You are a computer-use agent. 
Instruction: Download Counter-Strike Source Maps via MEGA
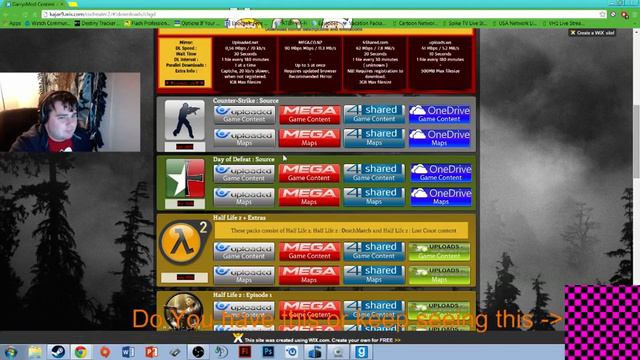pyautogui.click(x=309, y=138)
